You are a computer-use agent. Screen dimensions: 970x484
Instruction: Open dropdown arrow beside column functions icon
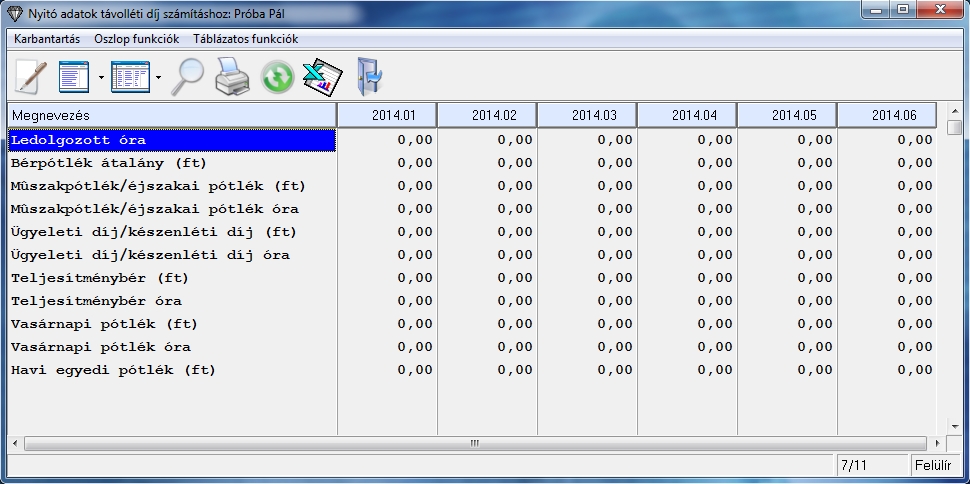[x=102, y=77]
